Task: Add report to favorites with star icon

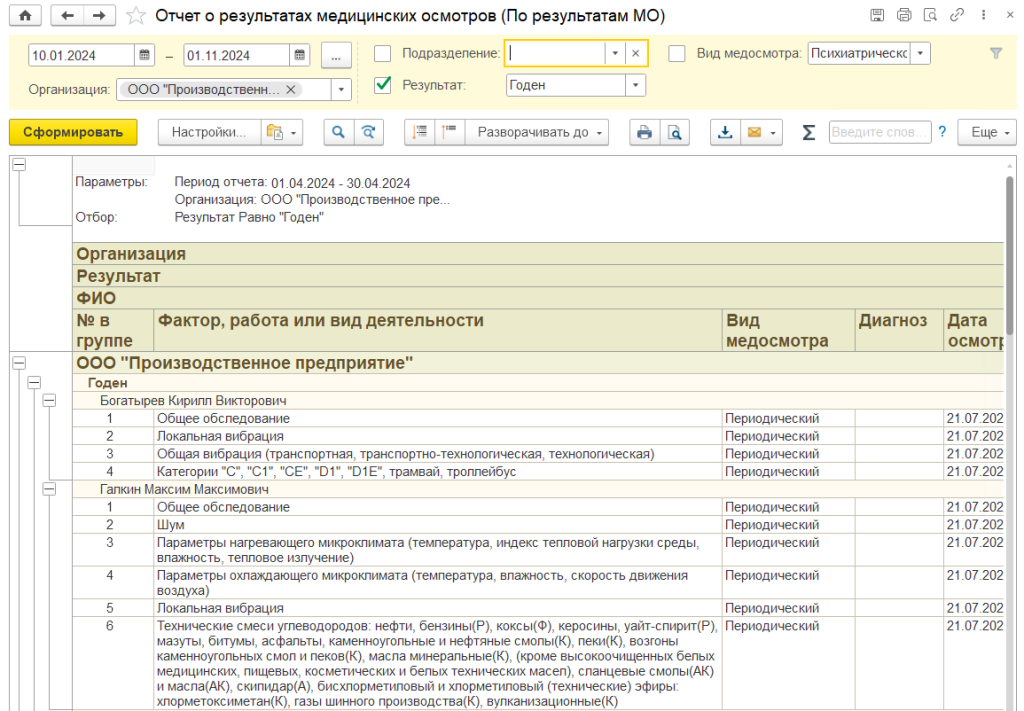Action: (136, 16)
